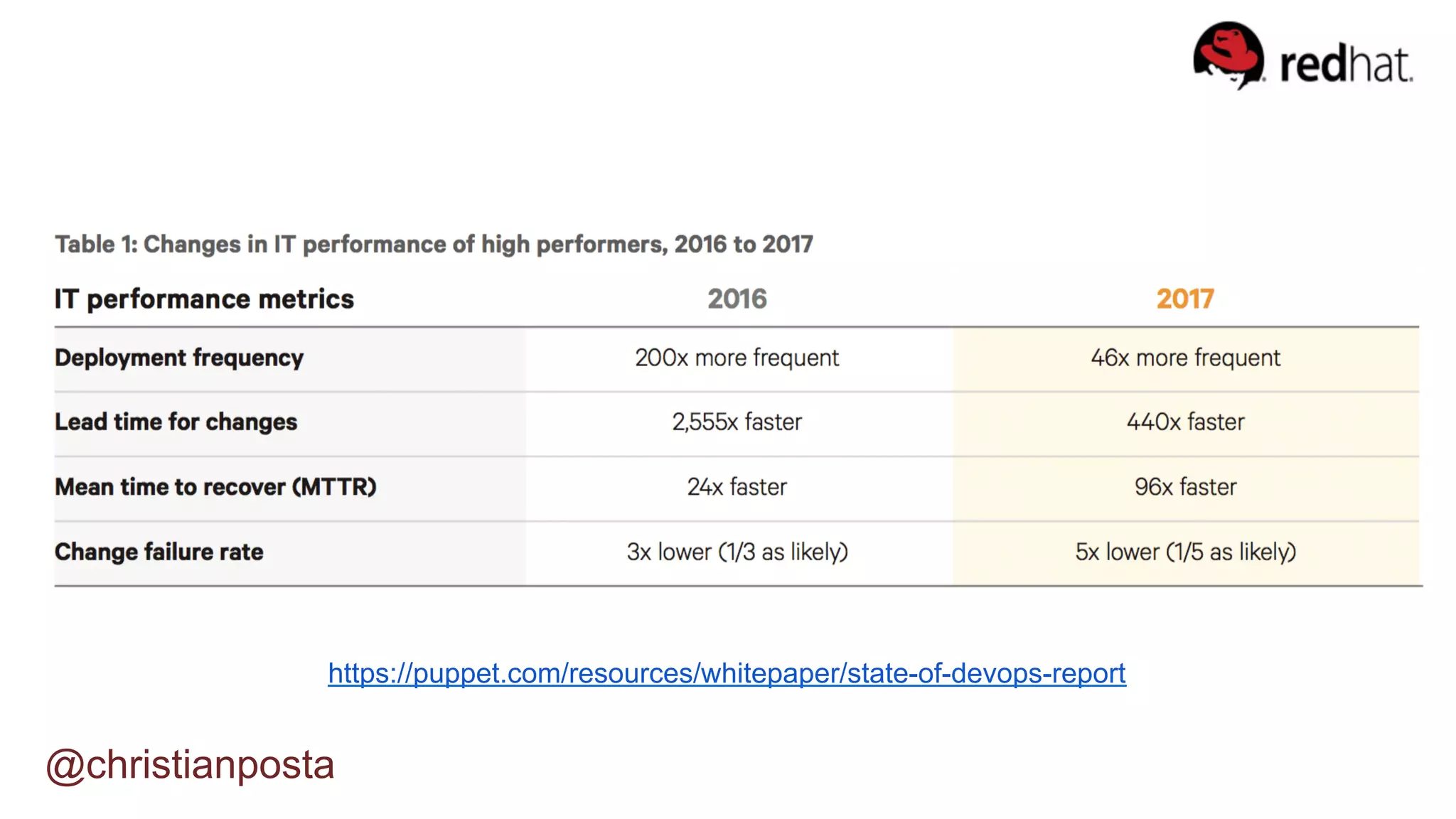
Task: Select the orange 2017 column header
Action: coord(1185,299)
